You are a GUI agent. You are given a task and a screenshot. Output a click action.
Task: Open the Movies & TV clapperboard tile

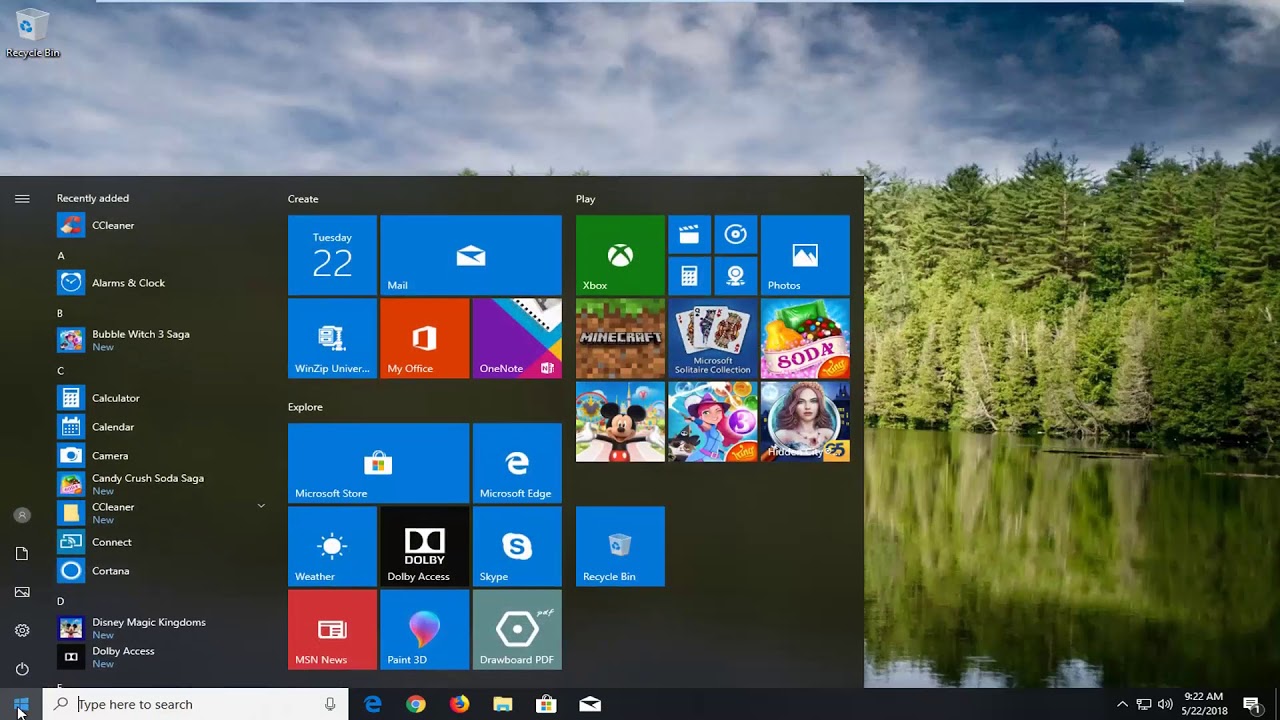click(x=689, y=235)
